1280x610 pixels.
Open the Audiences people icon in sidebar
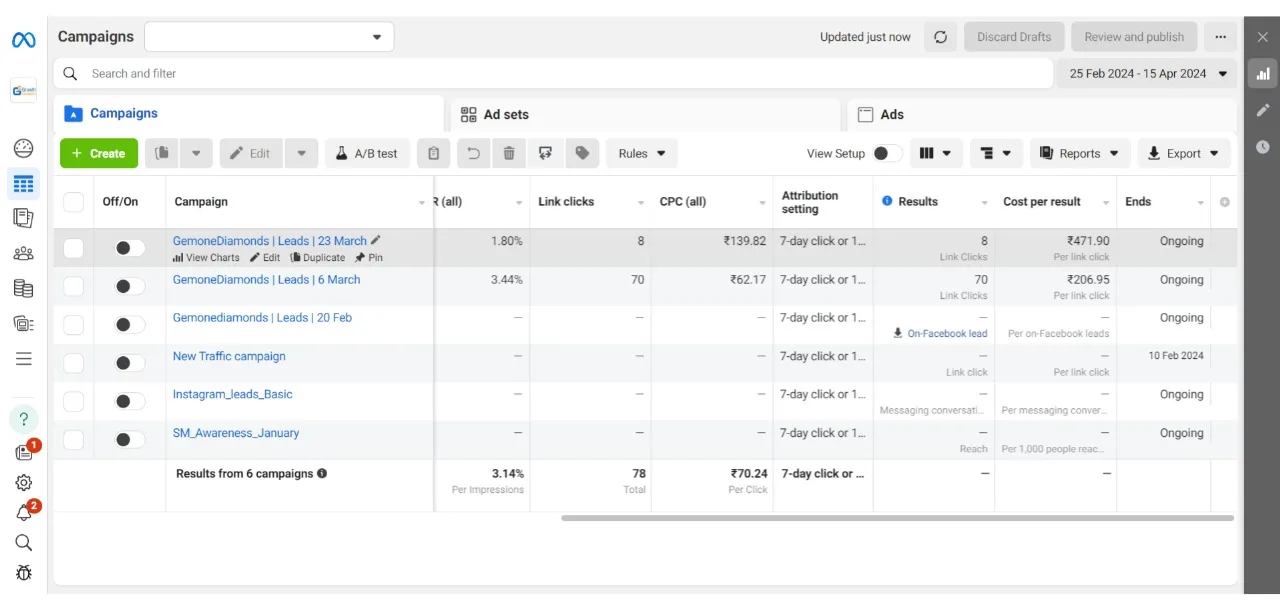click(x=23, y=253)
